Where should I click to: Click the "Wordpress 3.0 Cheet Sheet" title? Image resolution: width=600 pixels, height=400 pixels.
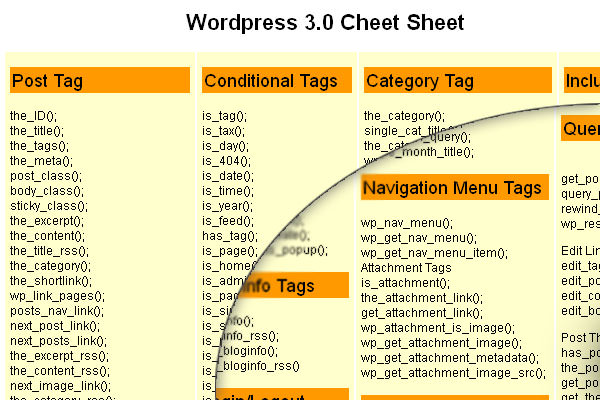coord(325,22)
